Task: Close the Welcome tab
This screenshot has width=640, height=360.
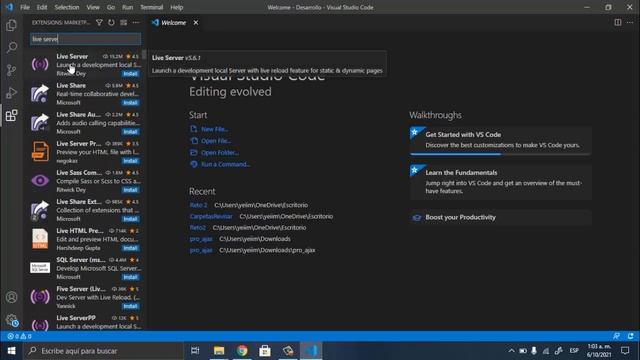Action: tap(196, 22)
